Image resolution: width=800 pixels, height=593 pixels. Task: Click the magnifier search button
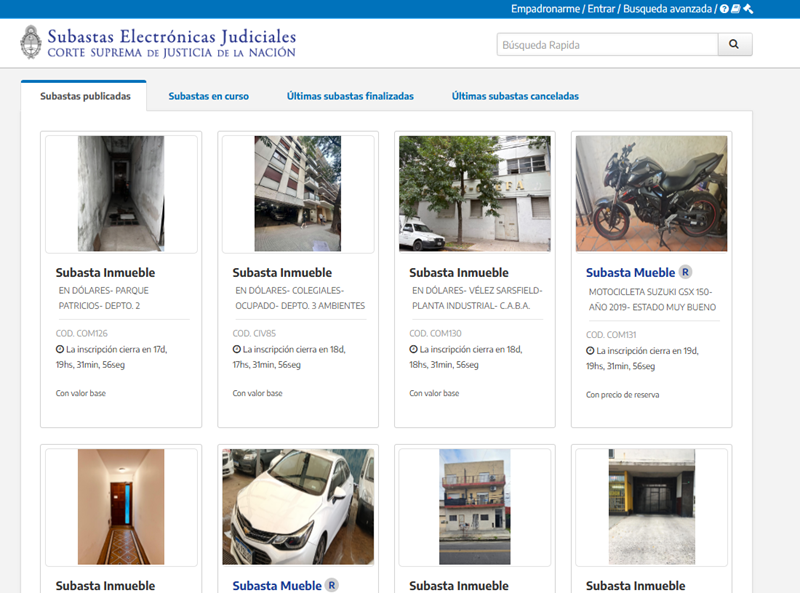pos(734,44)
